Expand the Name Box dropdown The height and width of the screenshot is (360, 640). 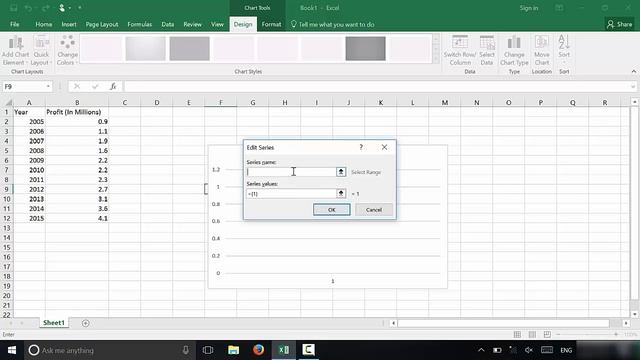tap(48, 86)
